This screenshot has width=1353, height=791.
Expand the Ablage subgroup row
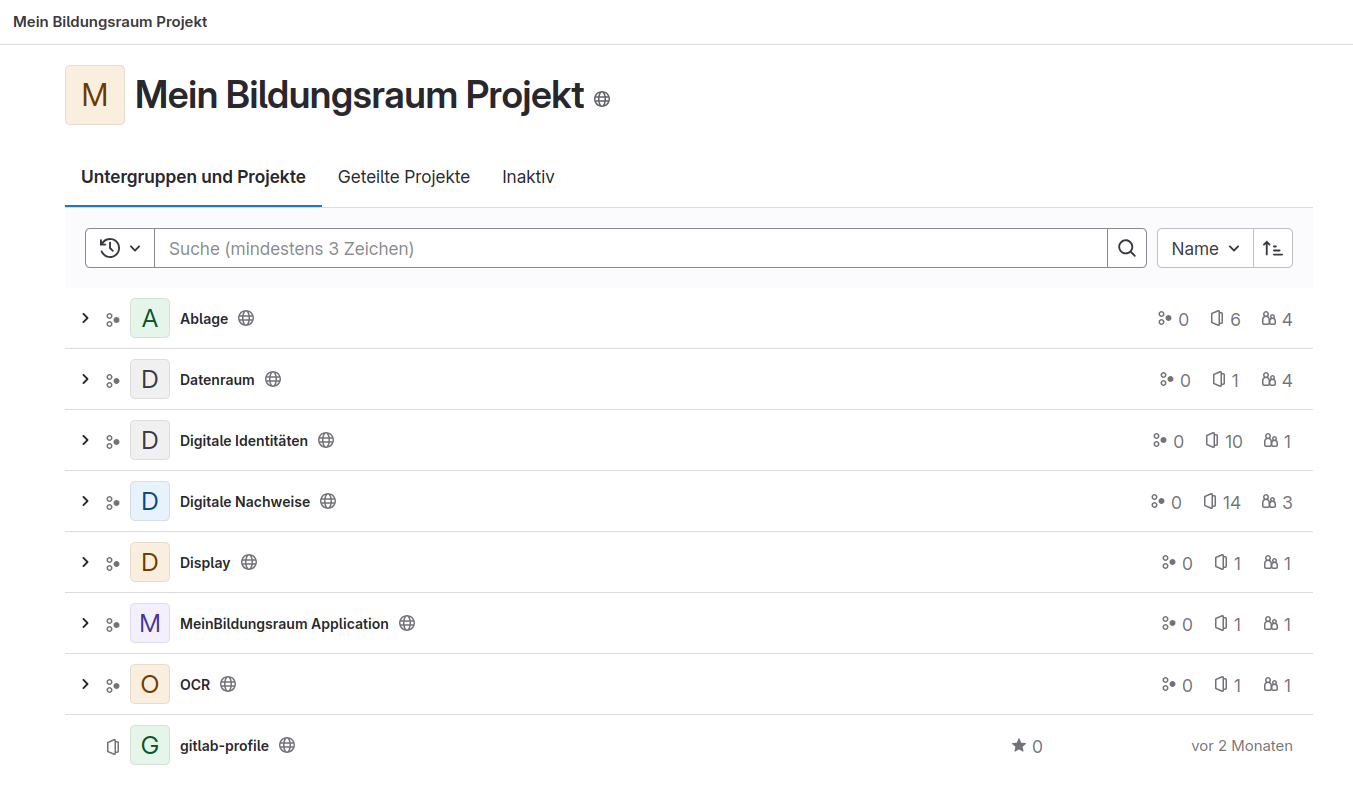(x=85, y=319)
